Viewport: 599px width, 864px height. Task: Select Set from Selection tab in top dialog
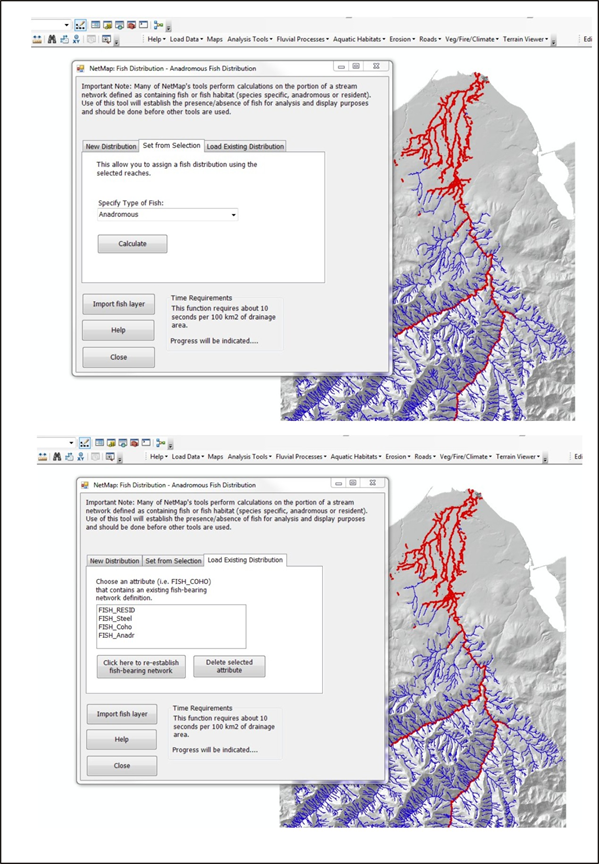click(x=171, y=145)
